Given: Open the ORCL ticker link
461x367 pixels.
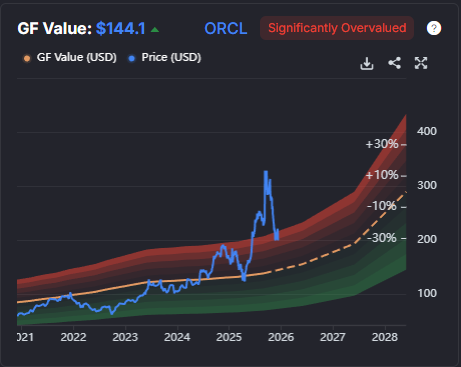Looking at the screenshot, I should (x=226, y=29).
